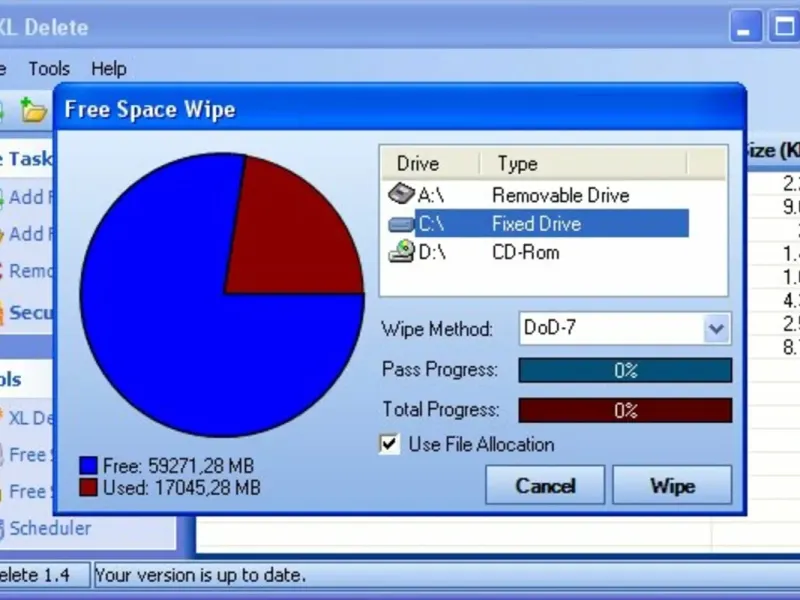Click the add folder toolbar icon

coord(33,110)
